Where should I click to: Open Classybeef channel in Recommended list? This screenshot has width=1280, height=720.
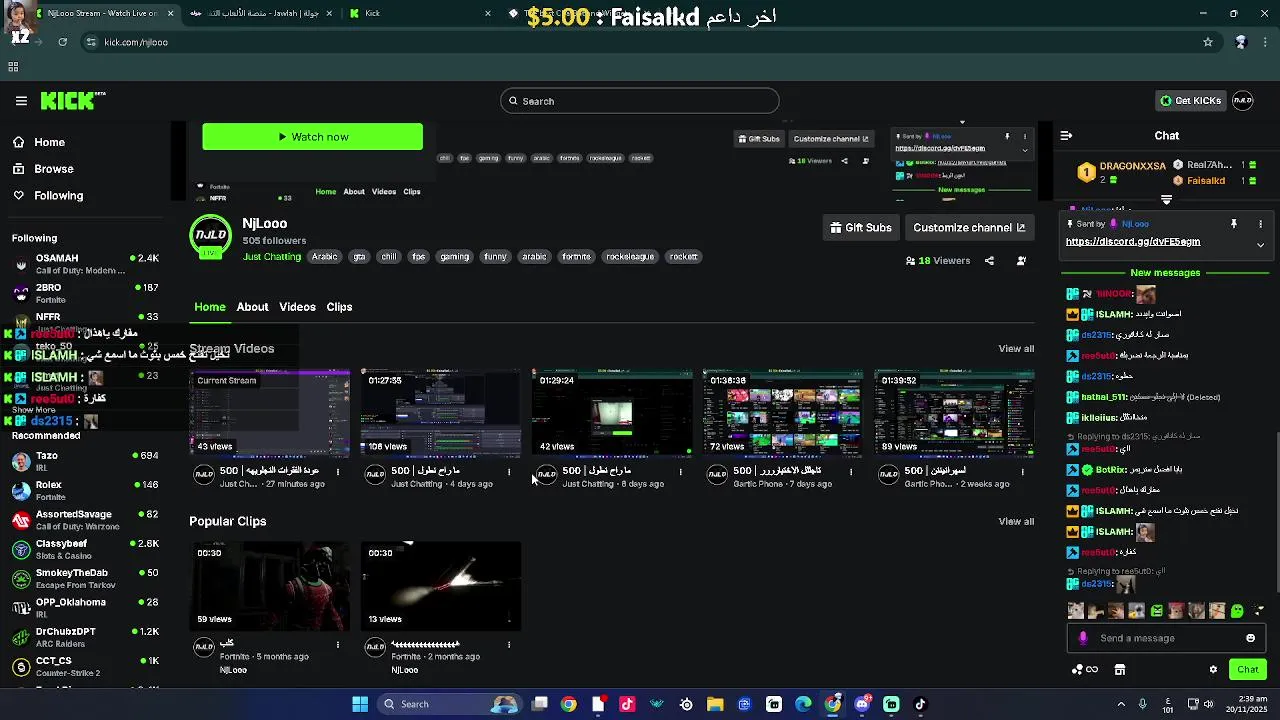point(85,549)
